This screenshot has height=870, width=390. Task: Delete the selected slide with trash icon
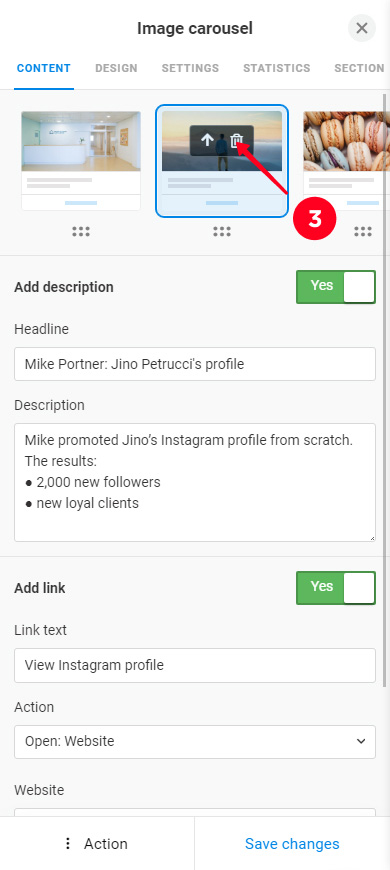click(x=237, y=140)
